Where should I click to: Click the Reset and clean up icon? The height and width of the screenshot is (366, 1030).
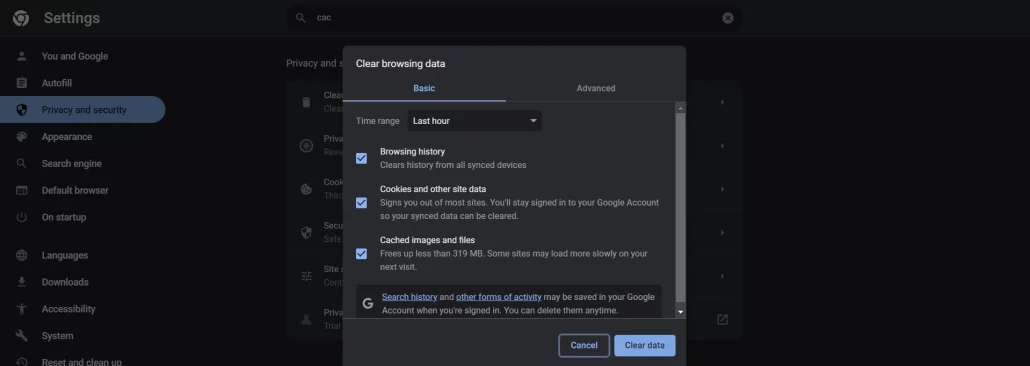(22, 361)
